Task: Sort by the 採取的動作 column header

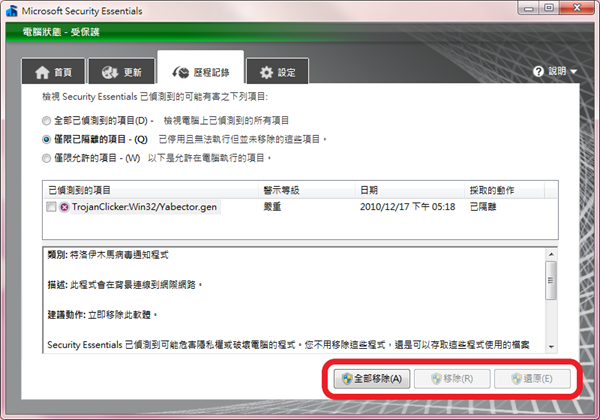Action: tap(504, 190)
